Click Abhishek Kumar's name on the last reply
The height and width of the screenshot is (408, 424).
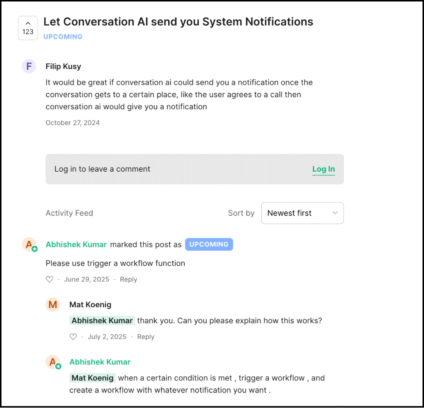click(x=100, y=362)
